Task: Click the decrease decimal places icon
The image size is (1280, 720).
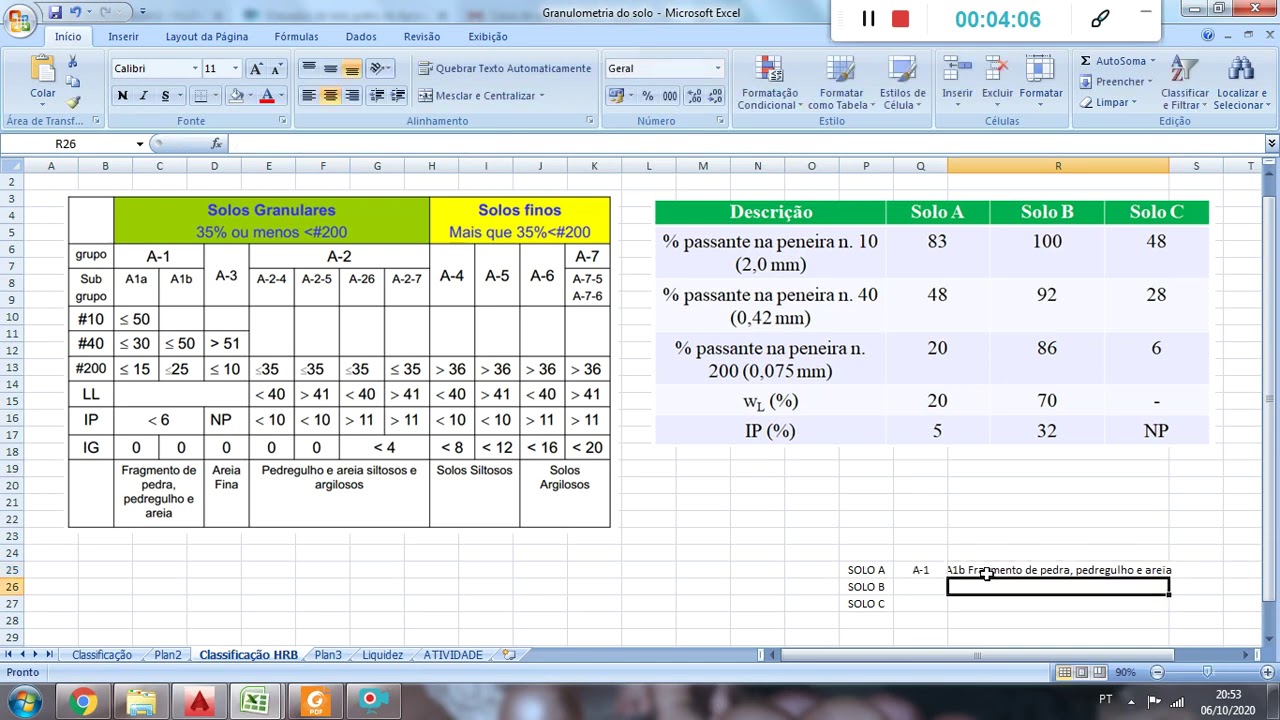Action: [x=713, y=95]
